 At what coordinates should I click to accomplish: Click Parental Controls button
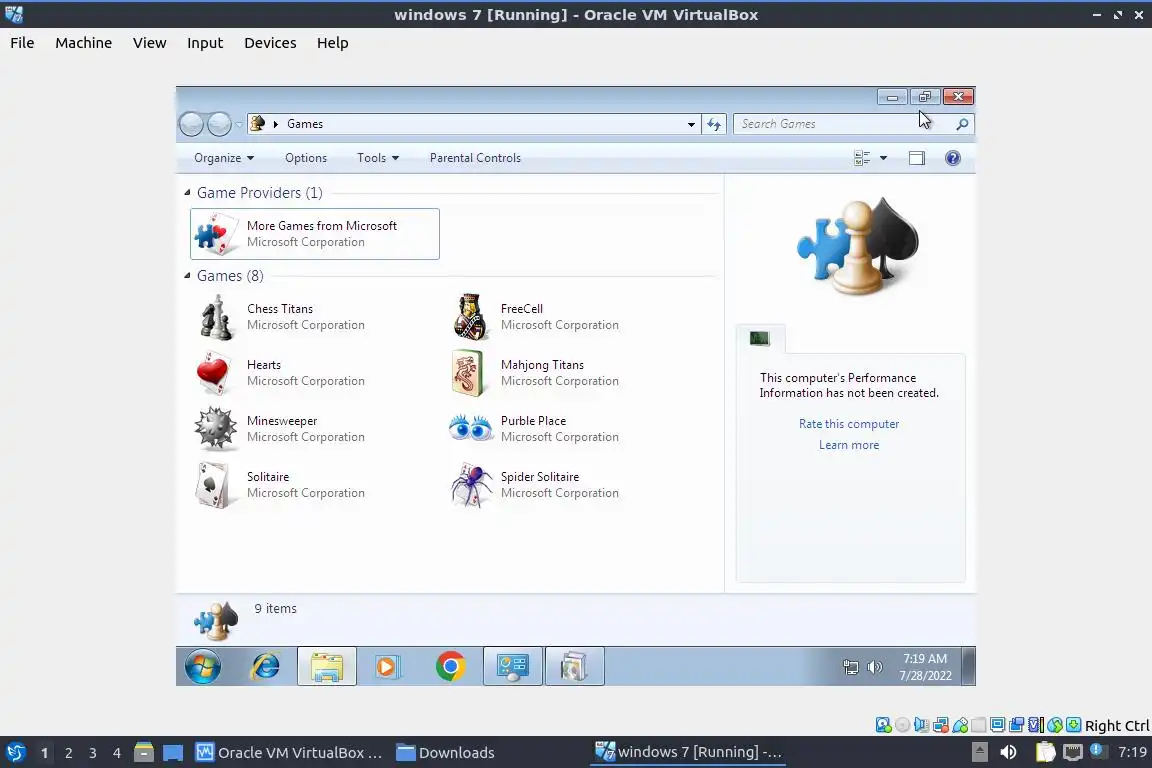(475, 158)
